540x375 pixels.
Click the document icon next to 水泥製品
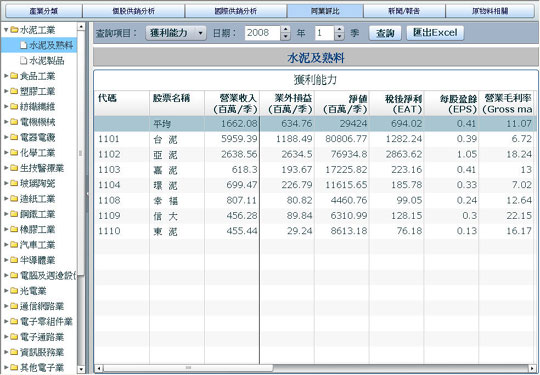[23, 61]
